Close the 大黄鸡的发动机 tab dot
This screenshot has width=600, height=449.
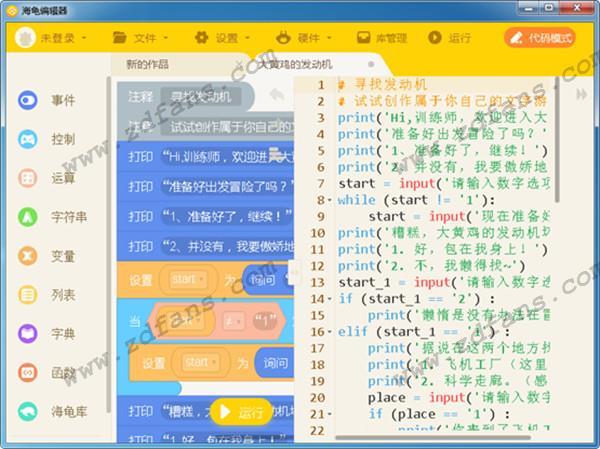[371, 64]
